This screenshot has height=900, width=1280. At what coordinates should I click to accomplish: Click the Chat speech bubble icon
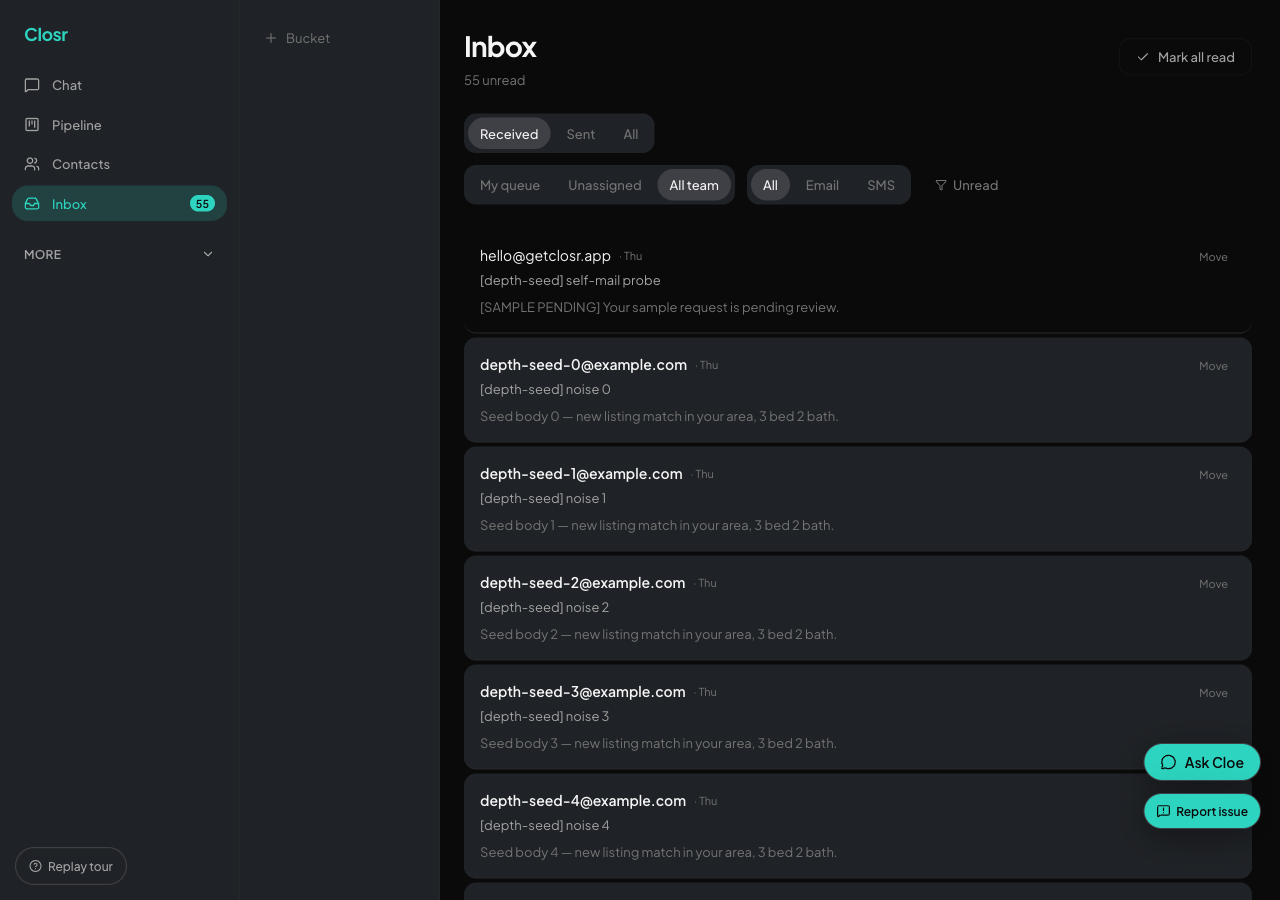[32, 85]
